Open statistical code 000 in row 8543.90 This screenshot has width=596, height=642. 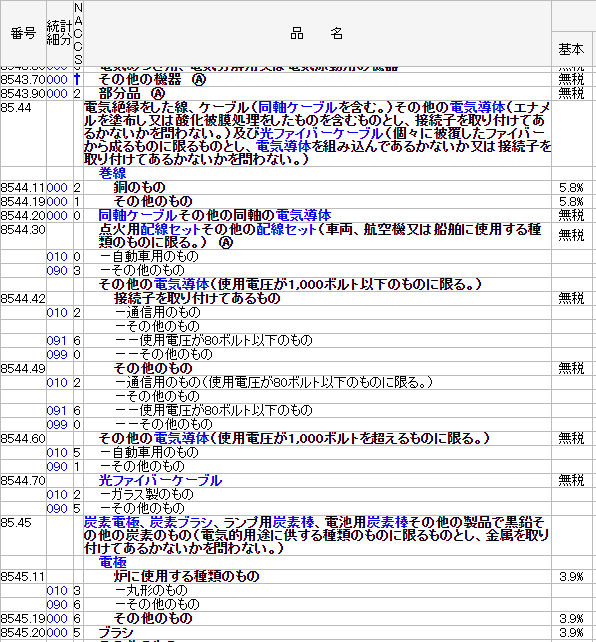point(57,94)
